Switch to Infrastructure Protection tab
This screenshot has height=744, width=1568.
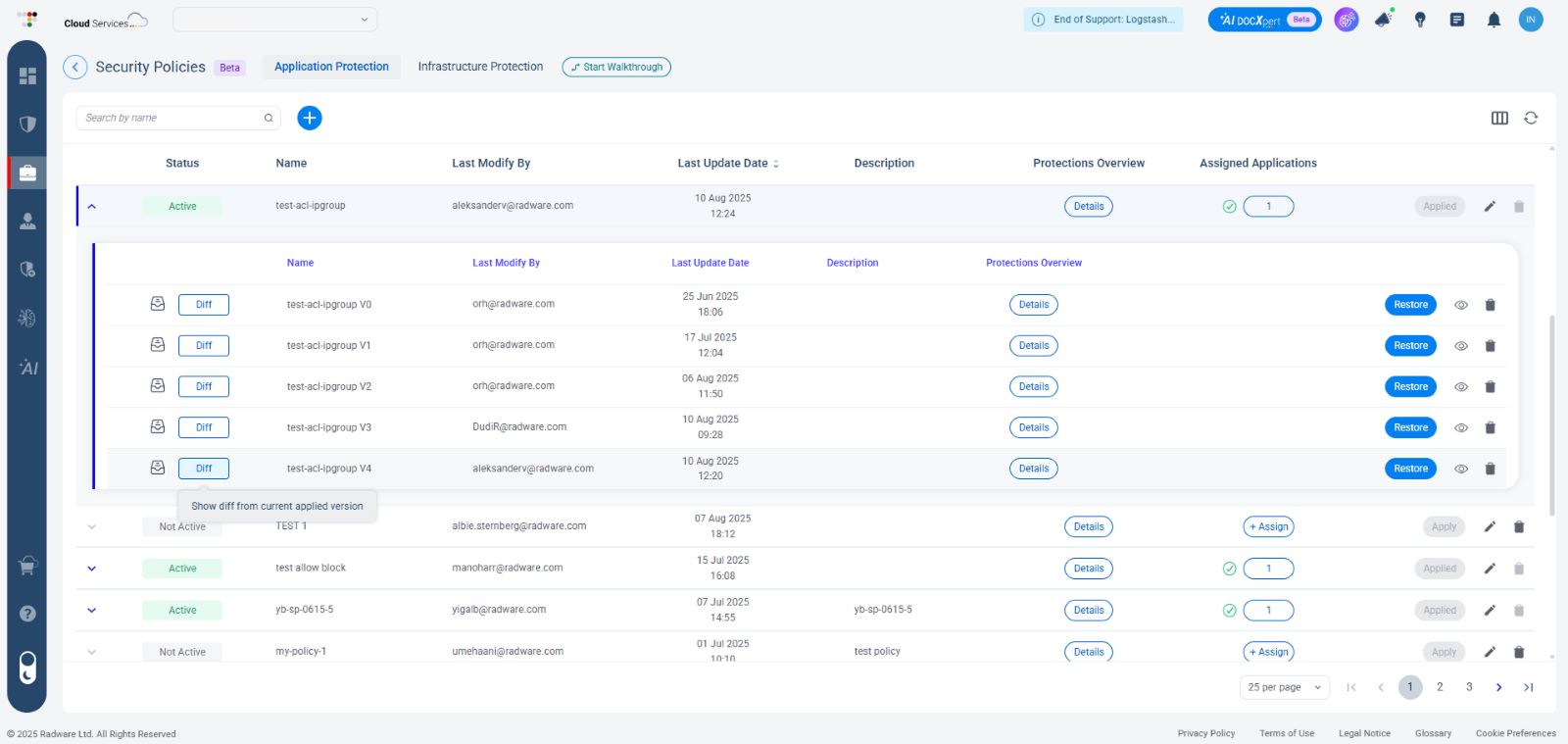click(x=480, y=67)
